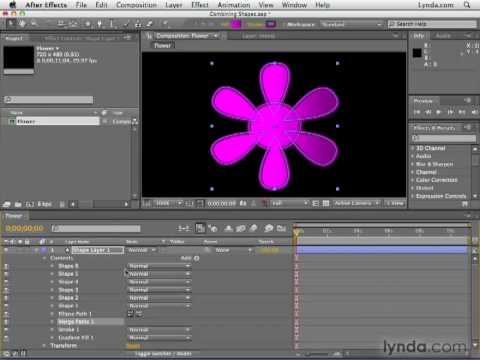Switch to the Audio panel tab

pyautogui.click(x=443, y=36)
